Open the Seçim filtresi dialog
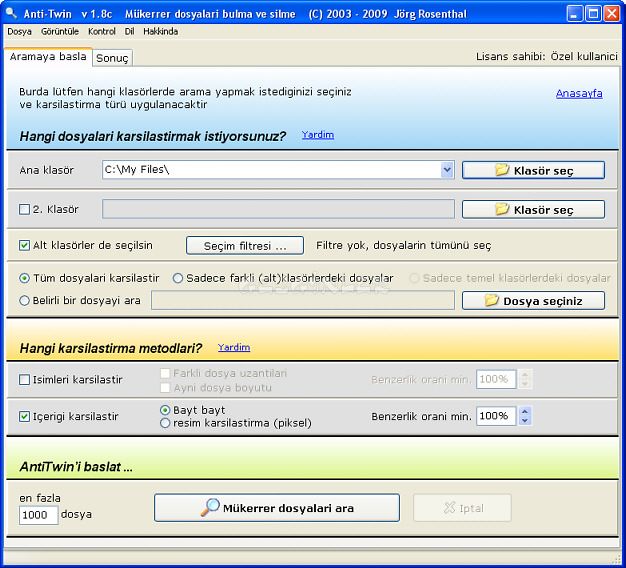The image size is (626, 568). pos(245,245)
